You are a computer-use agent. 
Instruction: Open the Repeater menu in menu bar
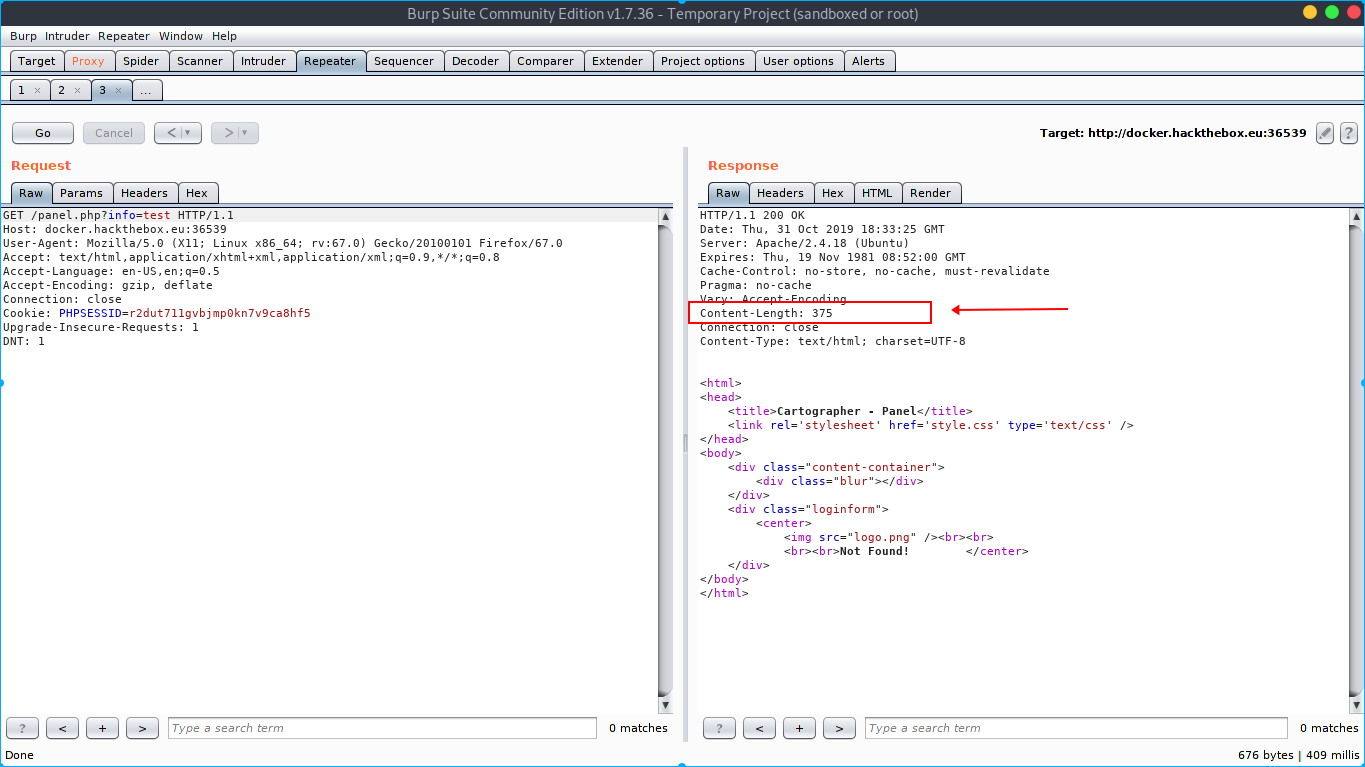(x=124, y=36)
